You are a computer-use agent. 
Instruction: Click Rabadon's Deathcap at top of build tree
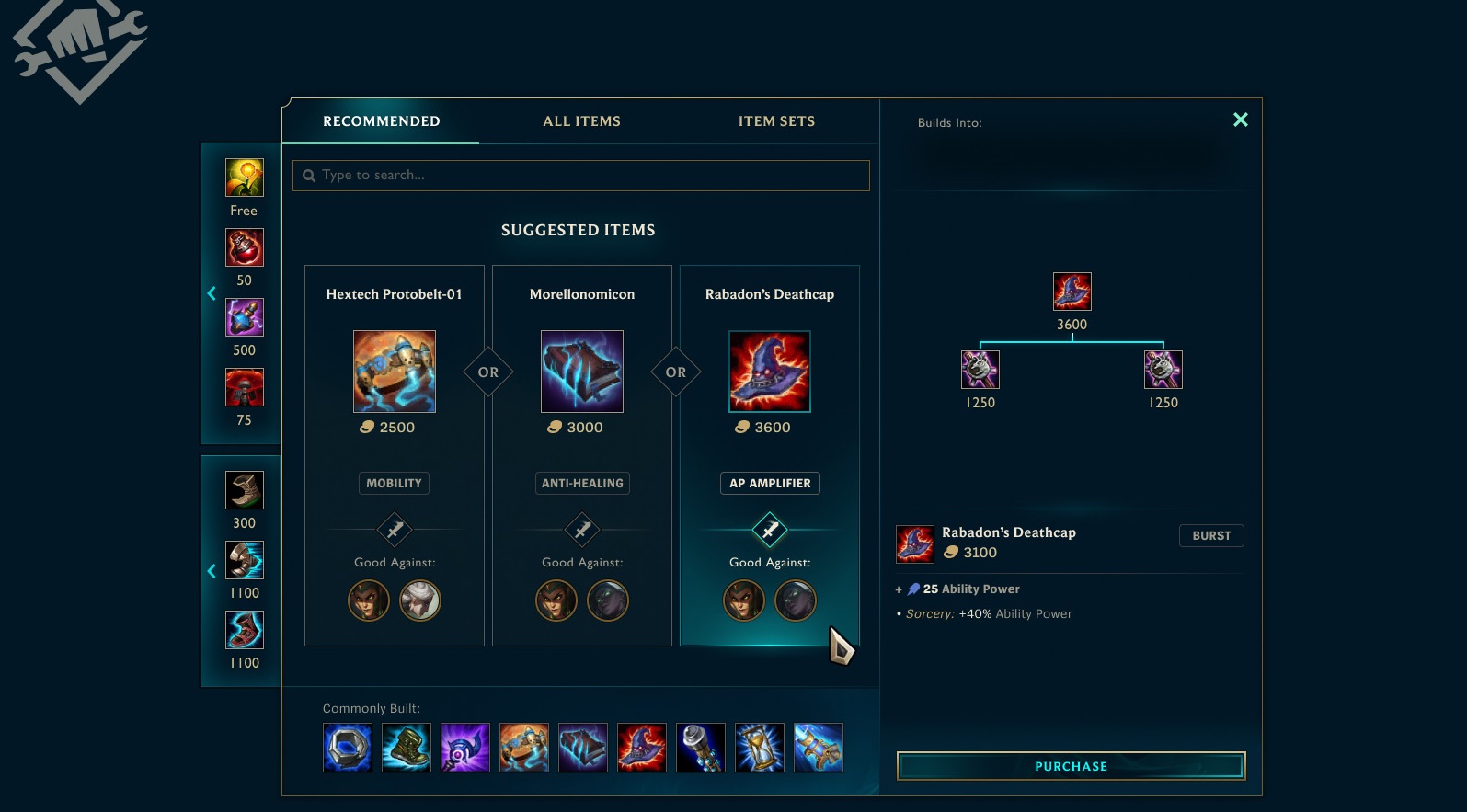click(1072, 292)
